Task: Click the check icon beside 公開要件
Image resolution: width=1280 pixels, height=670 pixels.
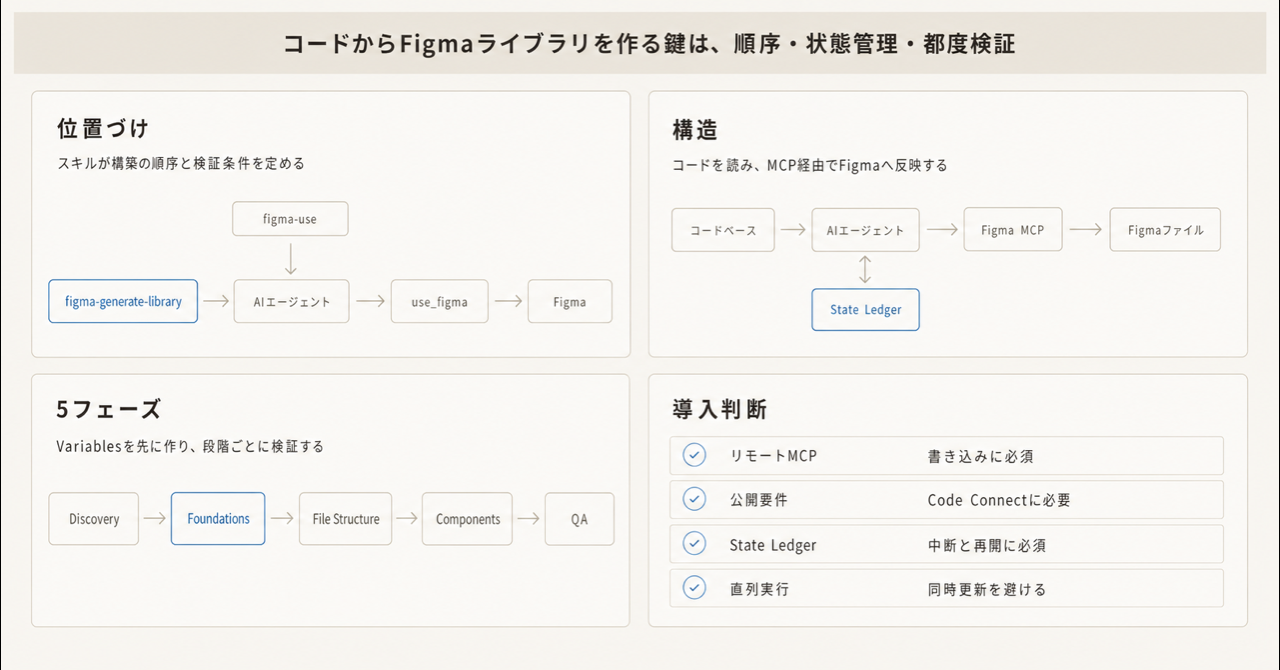Action: click(694, 499)
